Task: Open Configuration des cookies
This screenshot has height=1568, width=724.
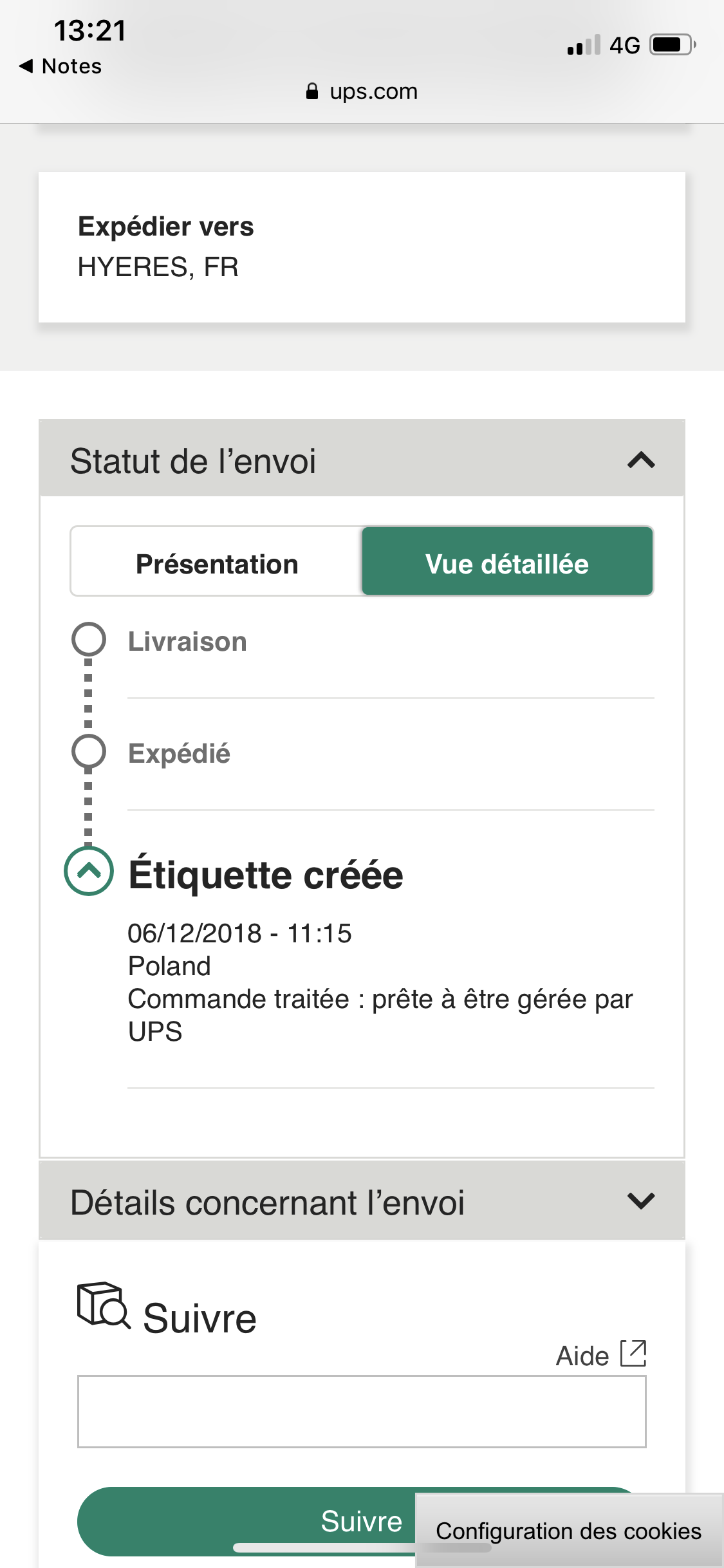Action: [x=569, y=1531]
